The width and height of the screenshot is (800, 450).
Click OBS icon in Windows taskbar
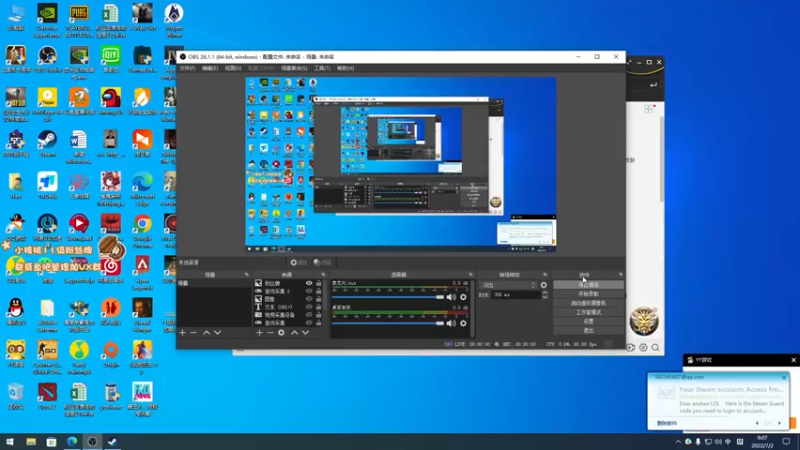coord(92,442)
